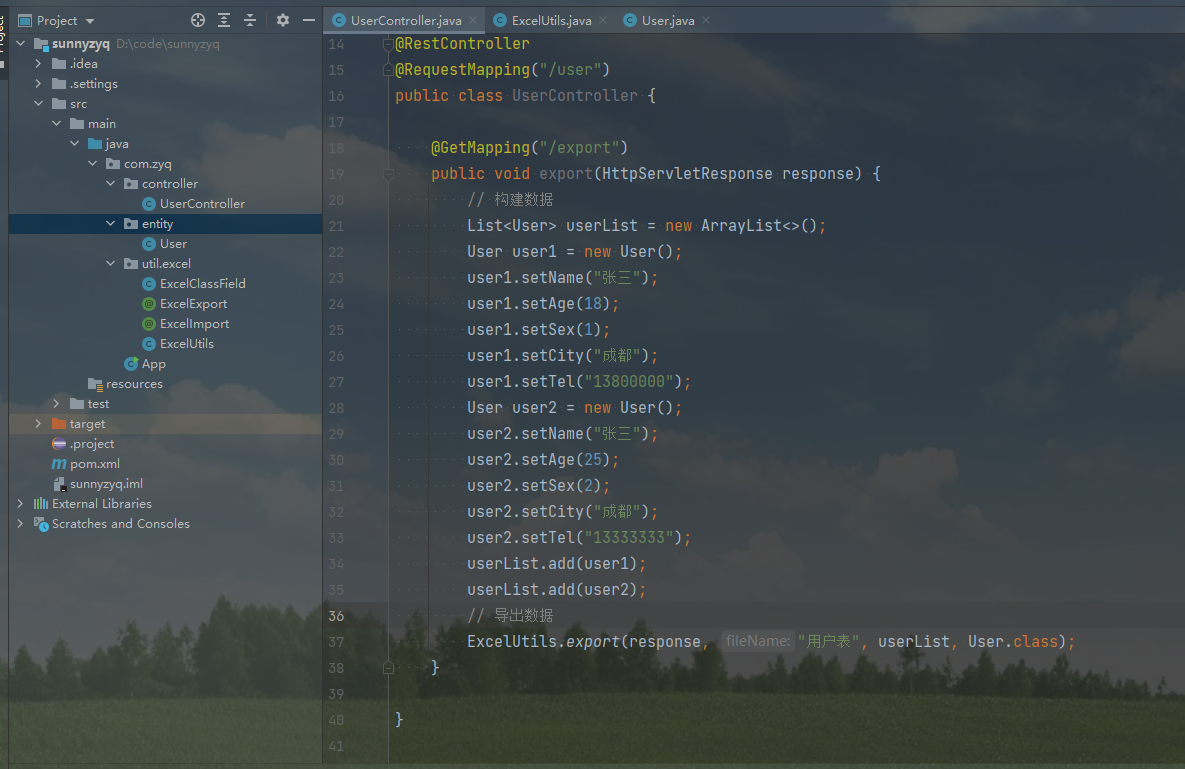
Task: Click the Expand All icon in Project panel
Action: 224,20
